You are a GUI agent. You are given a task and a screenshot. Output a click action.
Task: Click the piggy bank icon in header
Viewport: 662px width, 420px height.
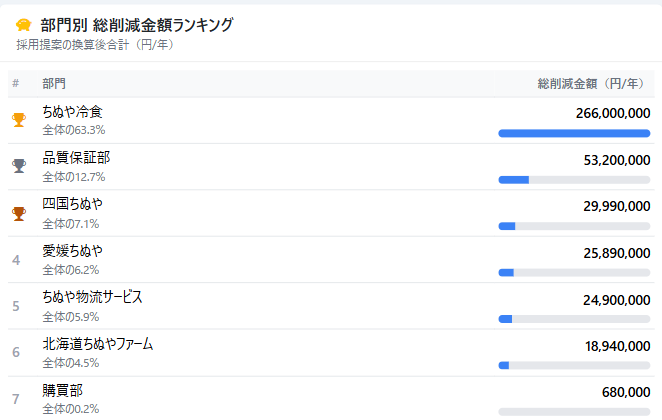point(23,25)
